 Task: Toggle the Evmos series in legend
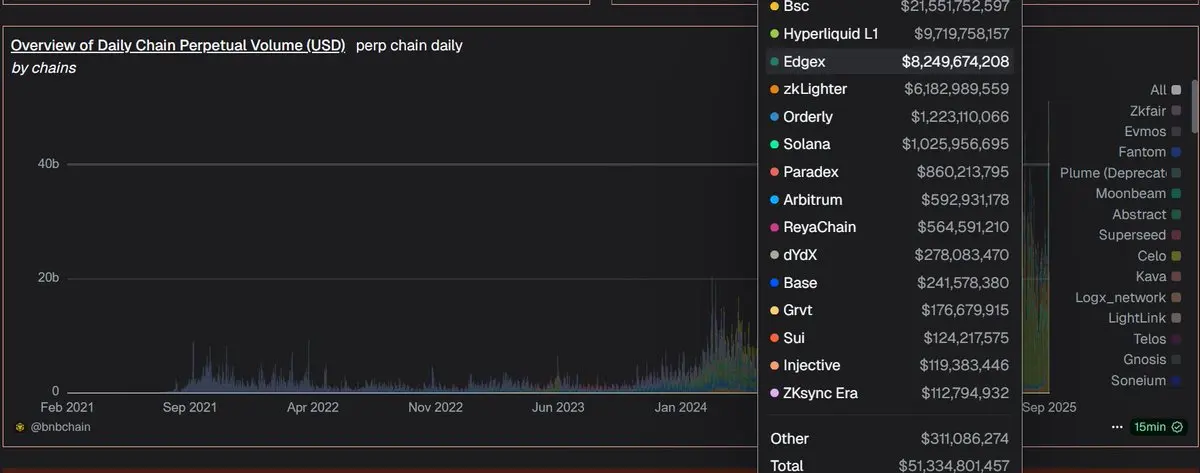pos(1153,131)
